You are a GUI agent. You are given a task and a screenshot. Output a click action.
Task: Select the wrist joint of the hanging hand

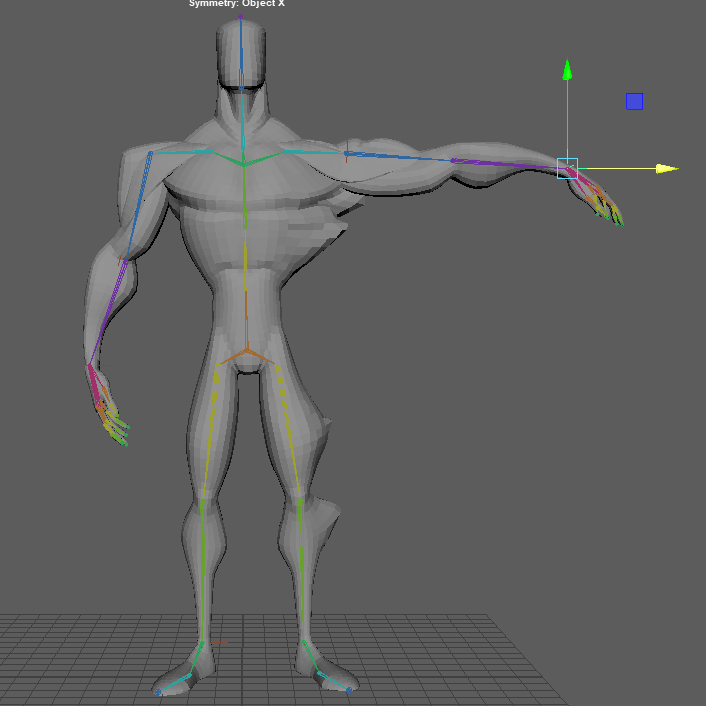tap(91, 364)
